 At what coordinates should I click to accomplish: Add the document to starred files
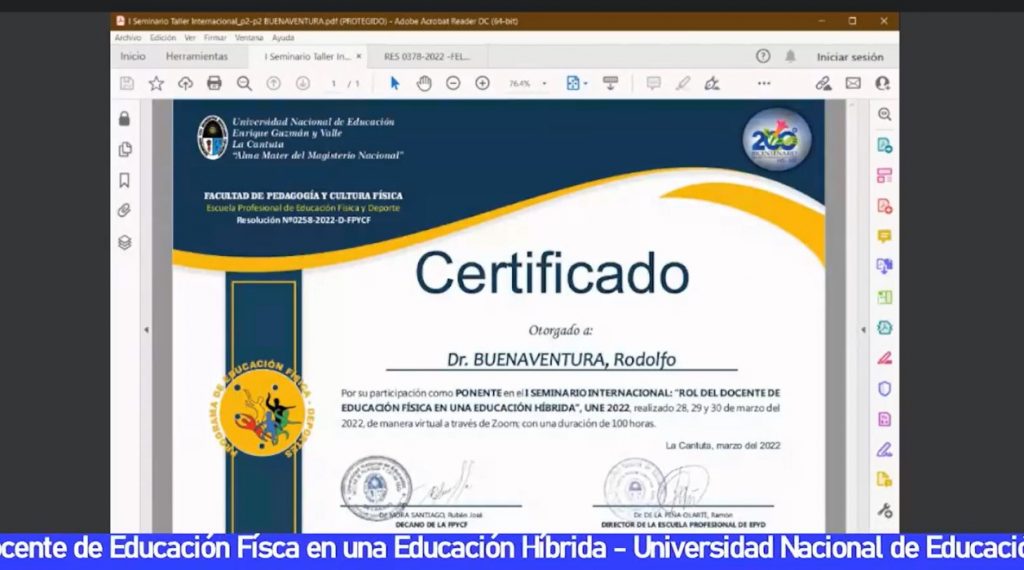tap(156, 84)
